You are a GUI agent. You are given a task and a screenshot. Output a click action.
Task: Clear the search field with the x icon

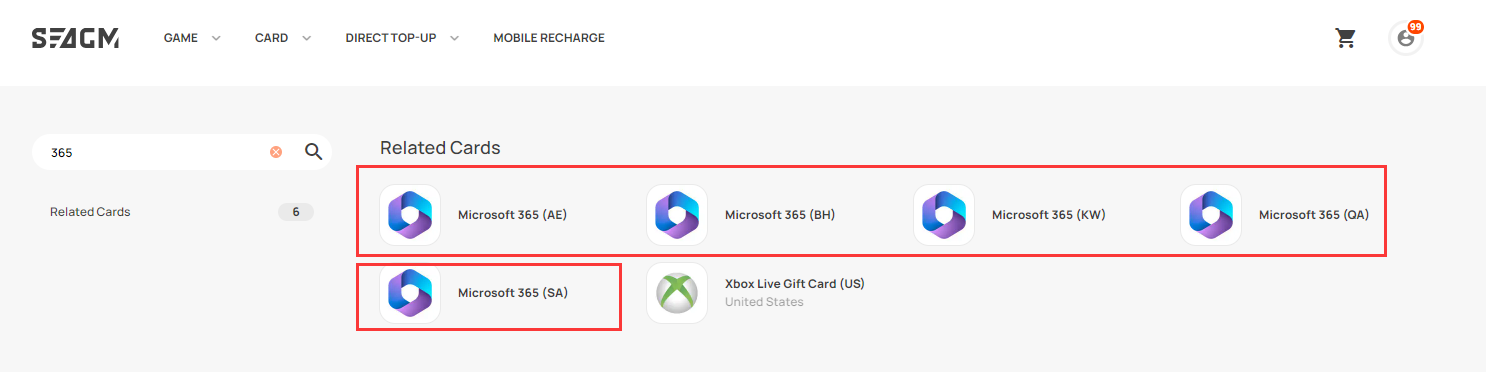click(275, 152)
